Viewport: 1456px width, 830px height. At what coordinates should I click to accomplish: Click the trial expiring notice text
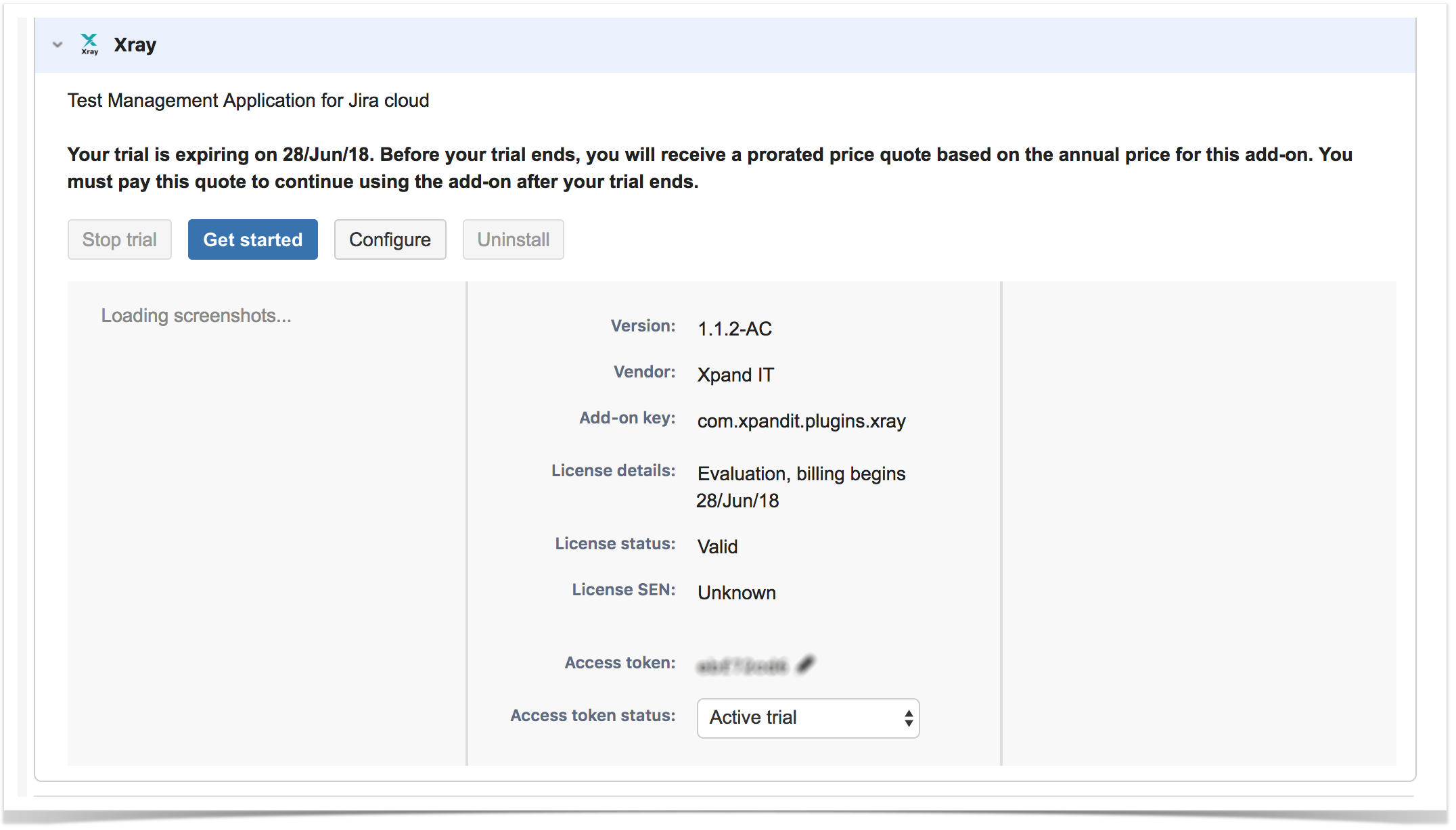click(710, 168)
